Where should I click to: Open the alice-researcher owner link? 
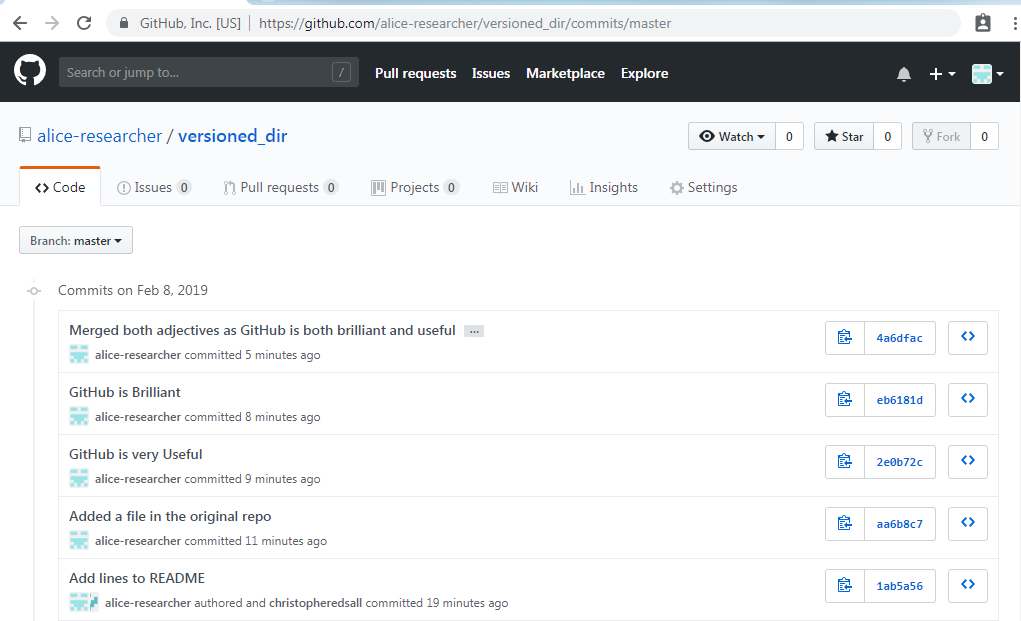(x=99, y=135)
